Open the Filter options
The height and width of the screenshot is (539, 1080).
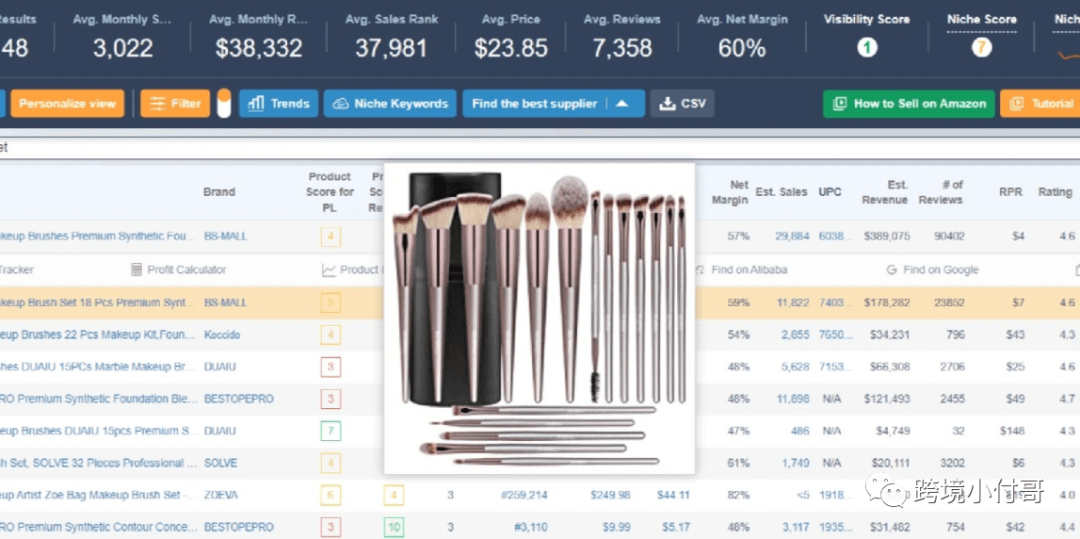point(175,103)
